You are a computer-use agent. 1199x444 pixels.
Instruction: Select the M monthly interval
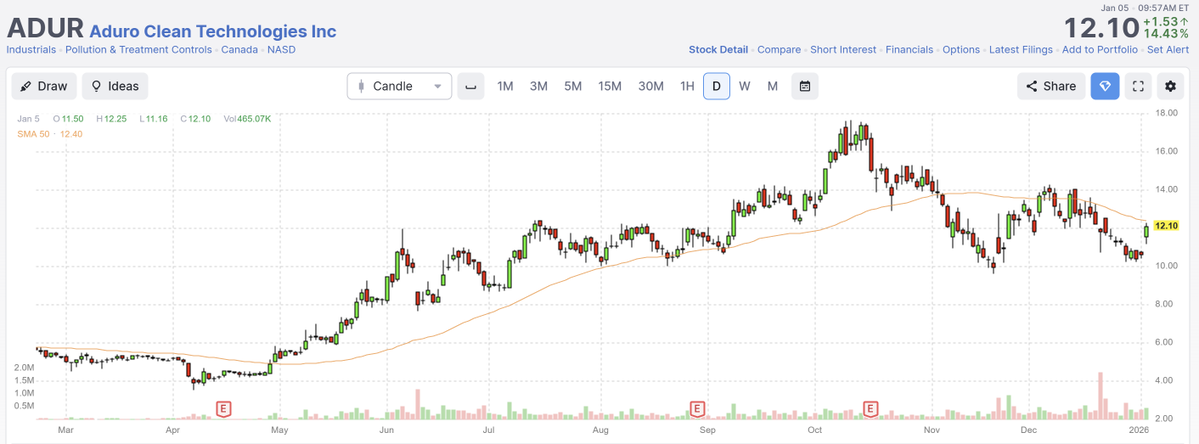tap(772, 86)
